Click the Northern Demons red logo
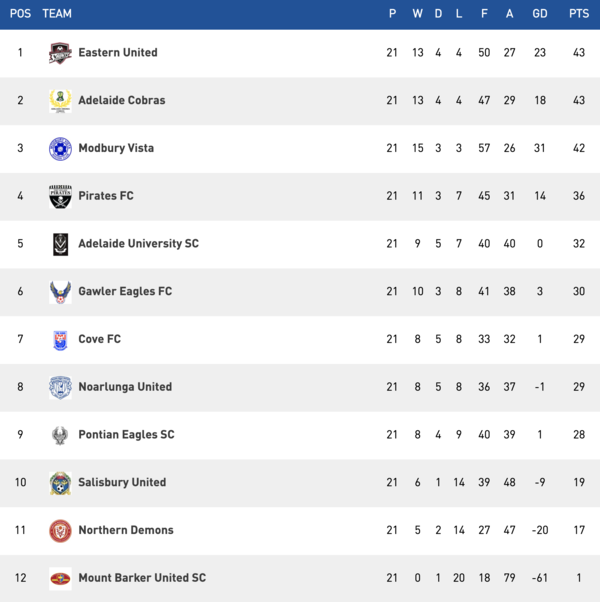The image size is (600, 602). pos(60,531)
